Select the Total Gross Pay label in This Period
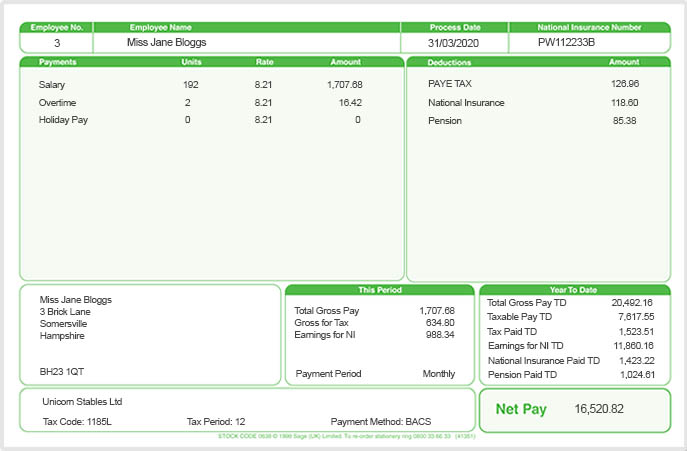 [326, 311]
